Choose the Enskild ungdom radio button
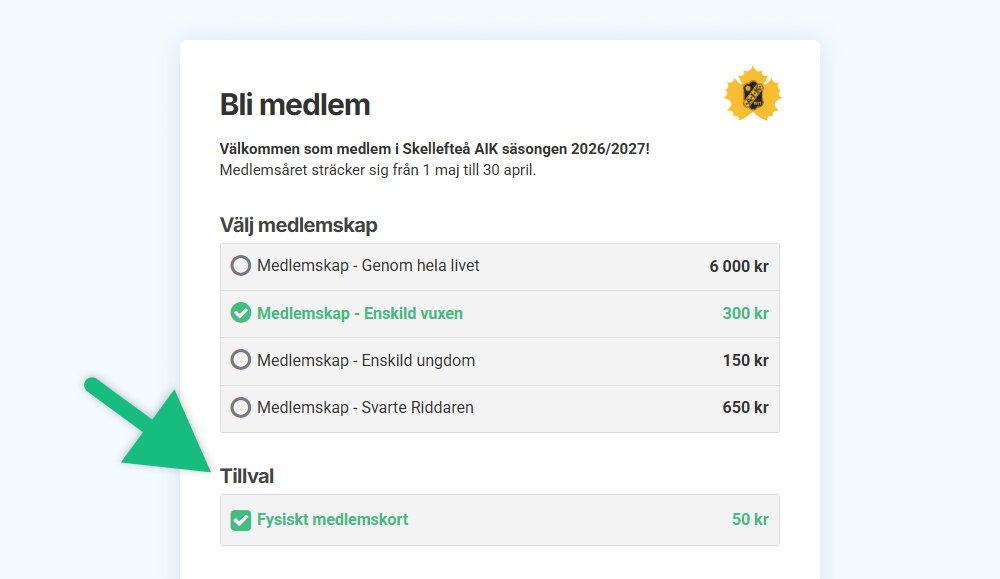This screenshot has width=1000, height=579. [240, 360]
